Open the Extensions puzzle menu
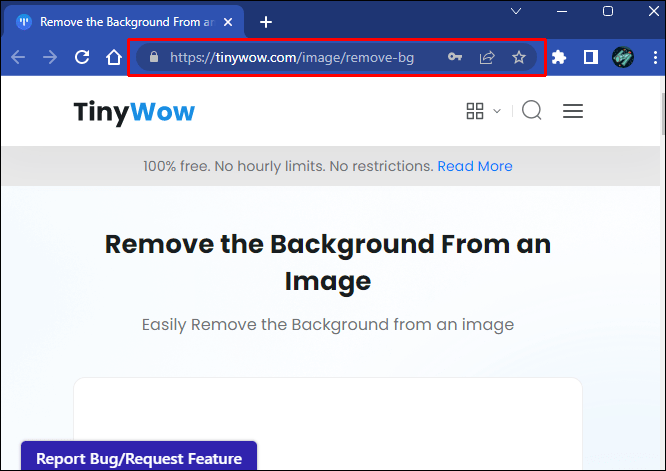This screenshot has width=666, height=471. click(x=559, y=57)
